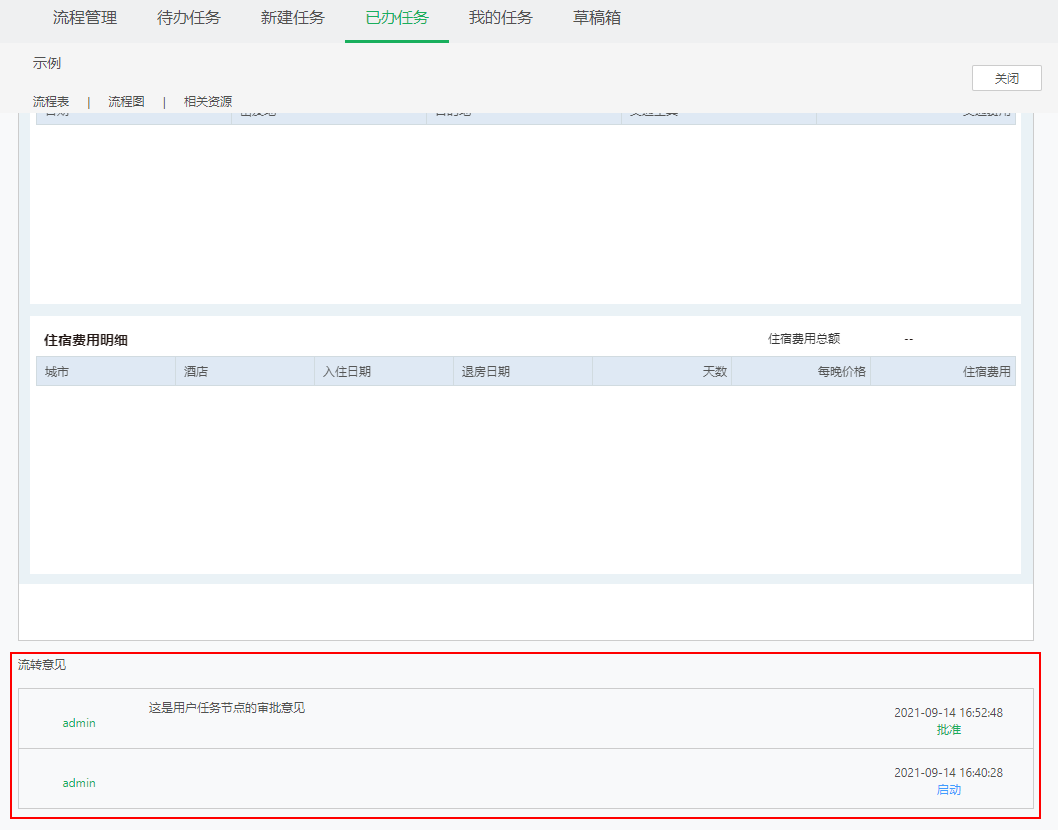Click admin in the 批准 comment row

[79, 722]
